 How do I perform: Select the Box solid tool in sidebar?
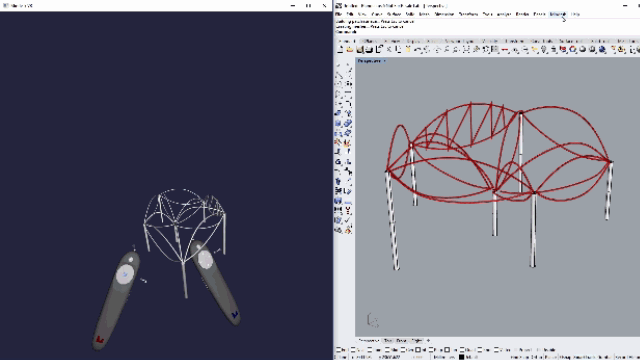tap(338, 123)
